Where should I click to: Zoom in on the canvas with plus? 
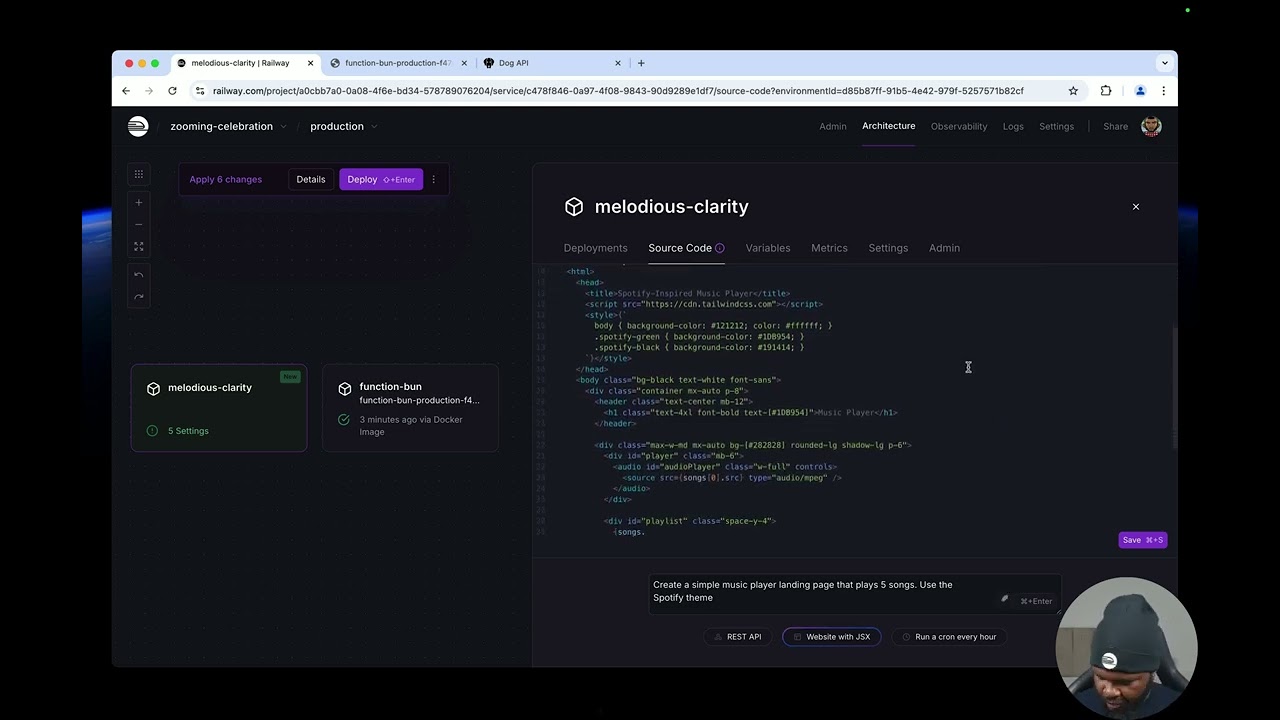pos(139,202)
